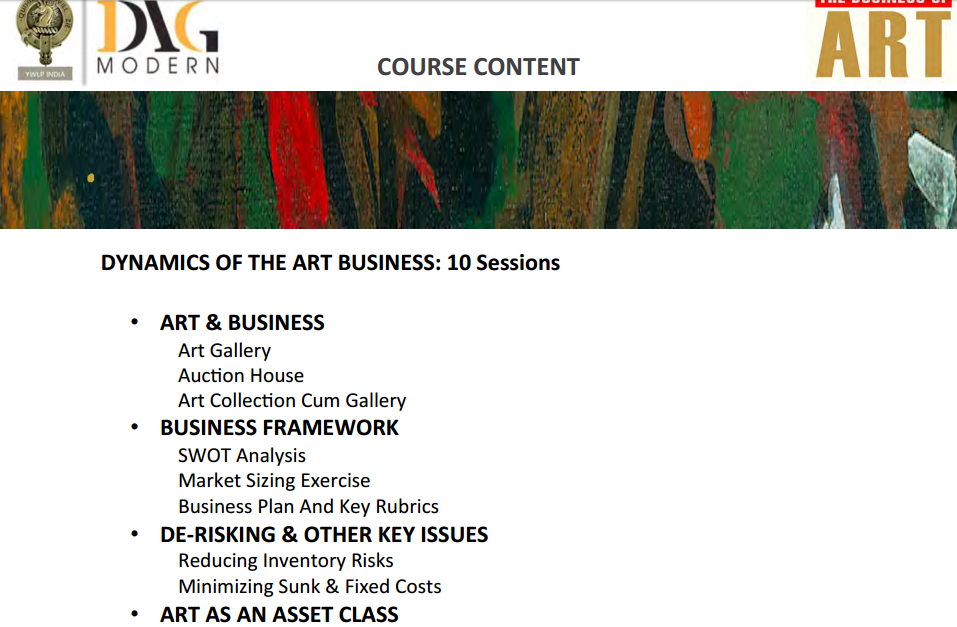Select the SWOT Analysis item
The image size is (957, 627).
242,455
